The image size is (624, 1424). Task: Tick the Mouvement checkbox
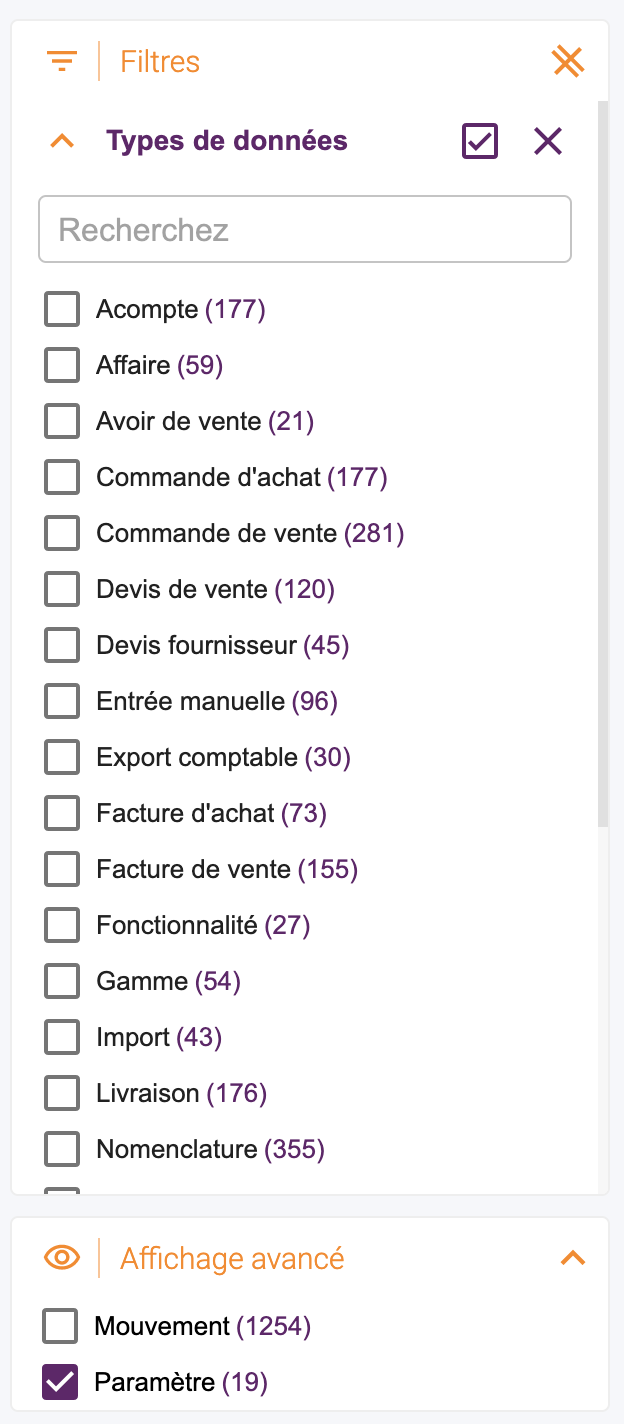[60, 1327]
